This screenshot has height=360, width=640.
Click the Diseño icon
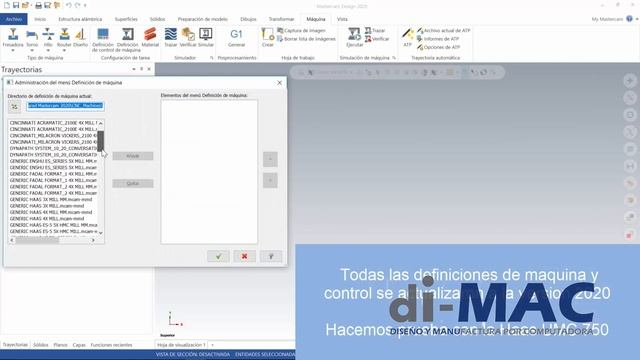tap(80, 37)
